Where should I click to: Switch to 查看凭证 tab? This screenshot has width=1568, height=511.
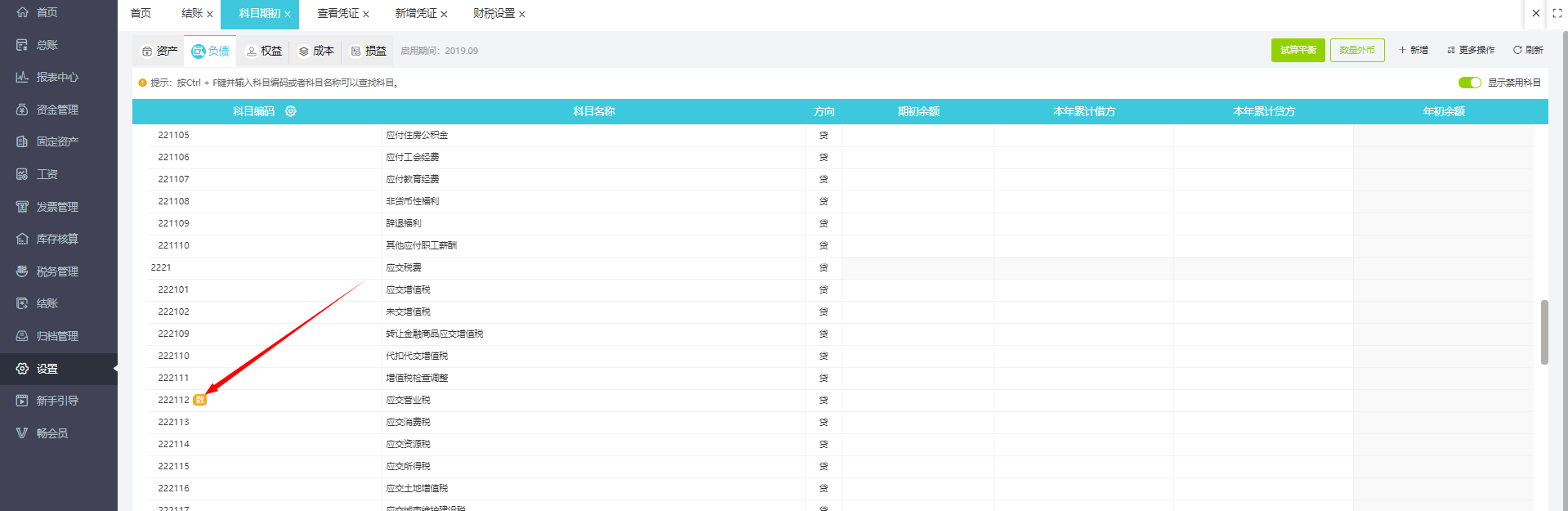pyautogui.click(x=337, y=13)
